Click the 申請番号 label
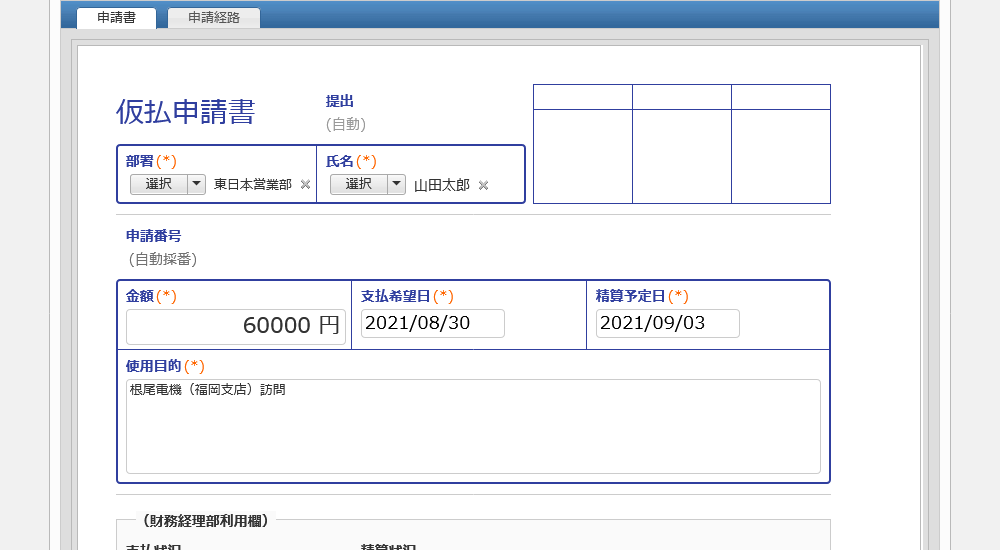The width and height of the screenshot is (1000, 550). pyautogui.click(x=153, y=236)
